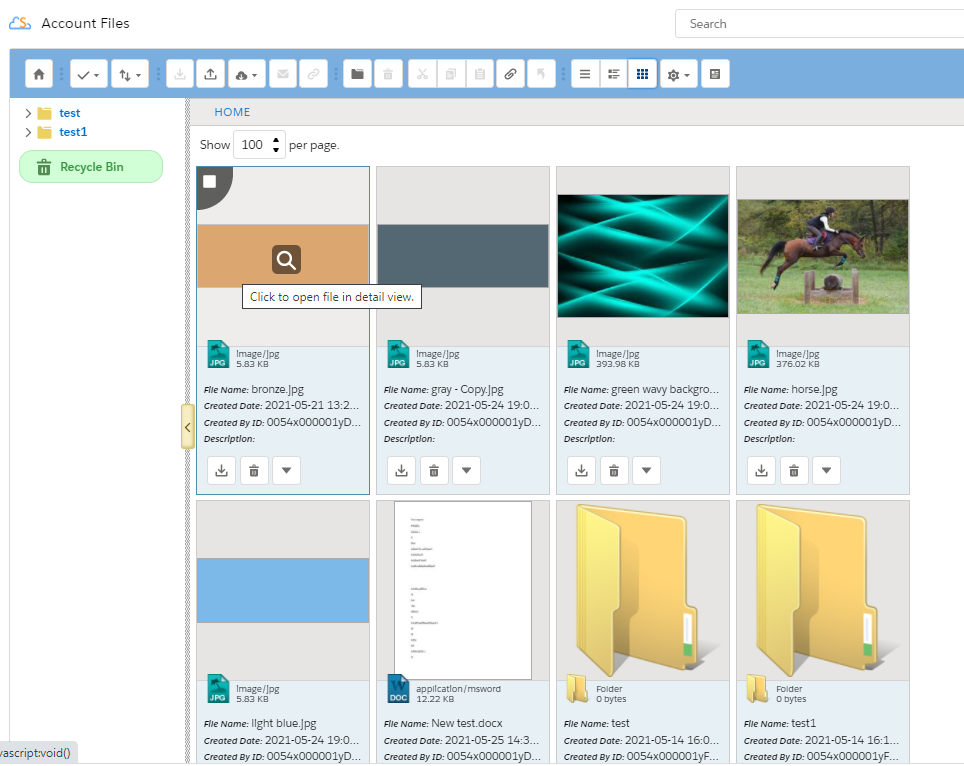Image resolution: width=964 pixels, height=766 pixels.
Task: Click the attach link toolbar icon
Action: pyautogui.click(x=510, y=74)
